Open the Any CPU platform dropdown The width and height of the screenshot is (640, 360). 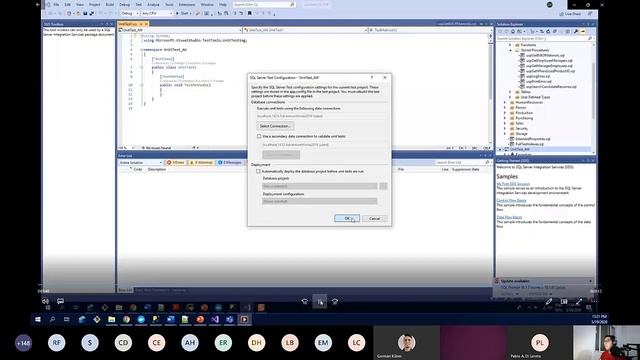tap(157, 13)
